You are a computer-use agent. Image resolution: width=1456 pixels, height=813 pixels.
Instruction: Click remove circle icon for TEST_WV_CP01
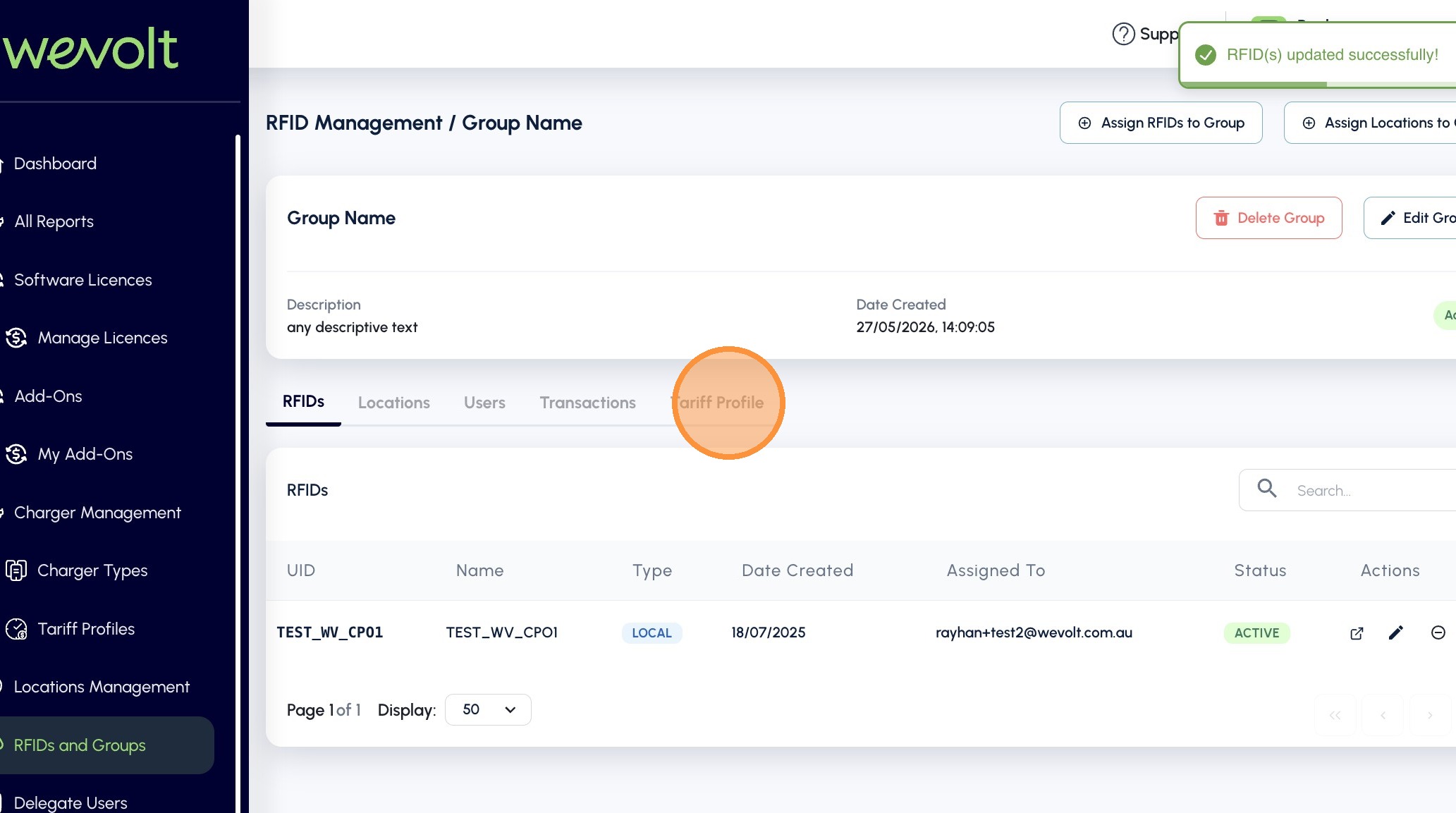click(1438, 632)
